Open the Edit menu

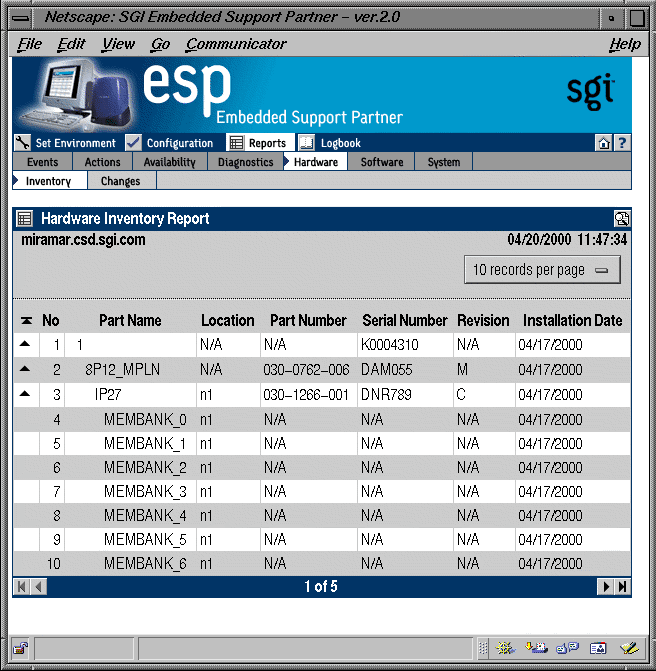(71, 44)
